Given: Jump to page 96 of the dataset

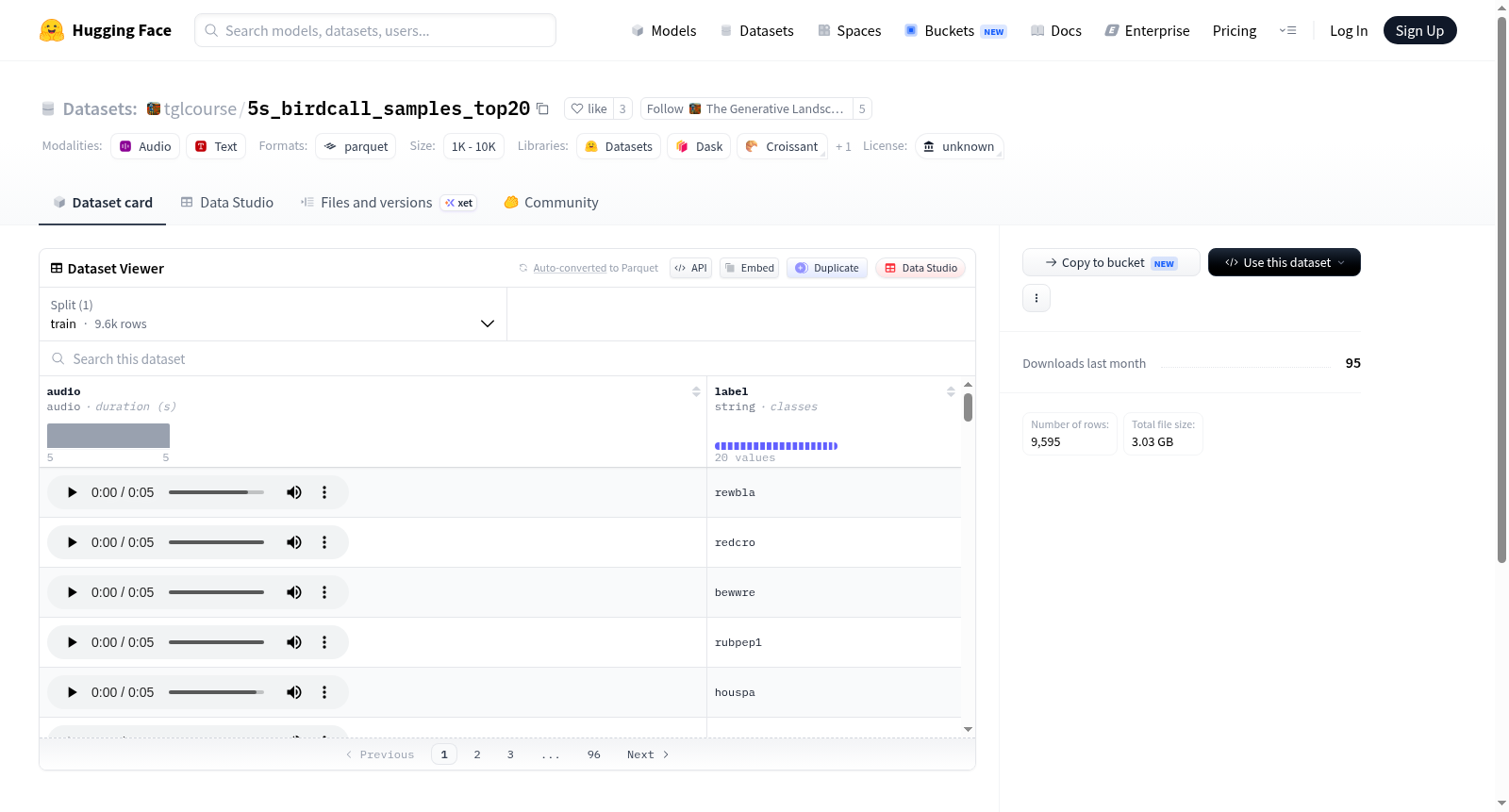Looking at the screenshot, I should [x=594, y=754].
